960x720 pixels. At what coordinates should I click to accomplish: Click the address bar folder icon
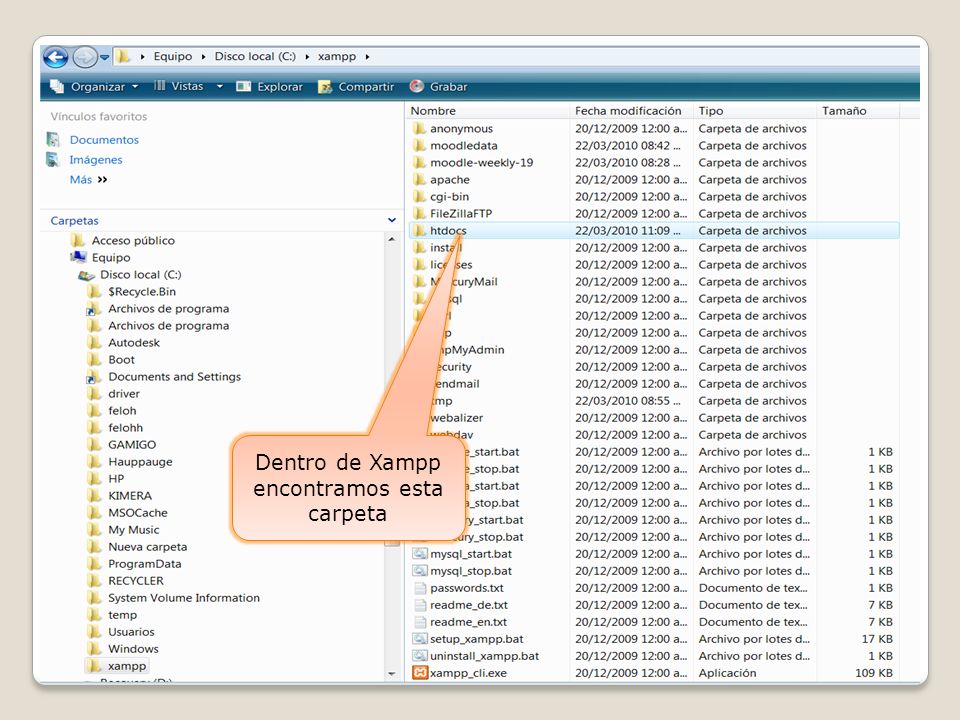click(x=123, y=57)
